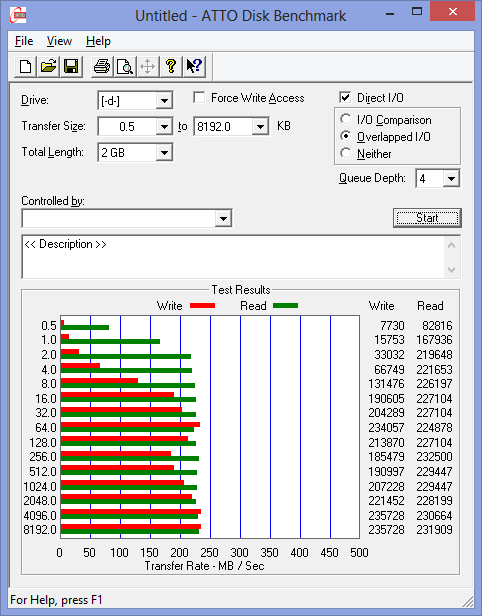Click write value 234057
The height and width of the screenshot is (616, 482).
point(386,427)
